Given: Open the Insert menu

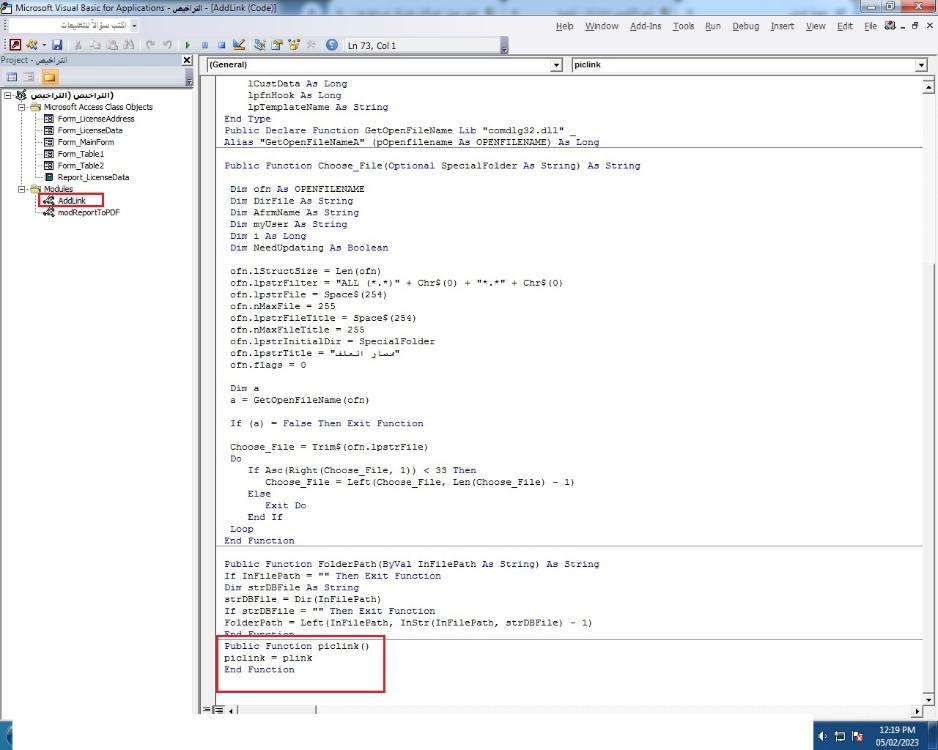Looking at the screenshot, I should click(x=782, y=26).
